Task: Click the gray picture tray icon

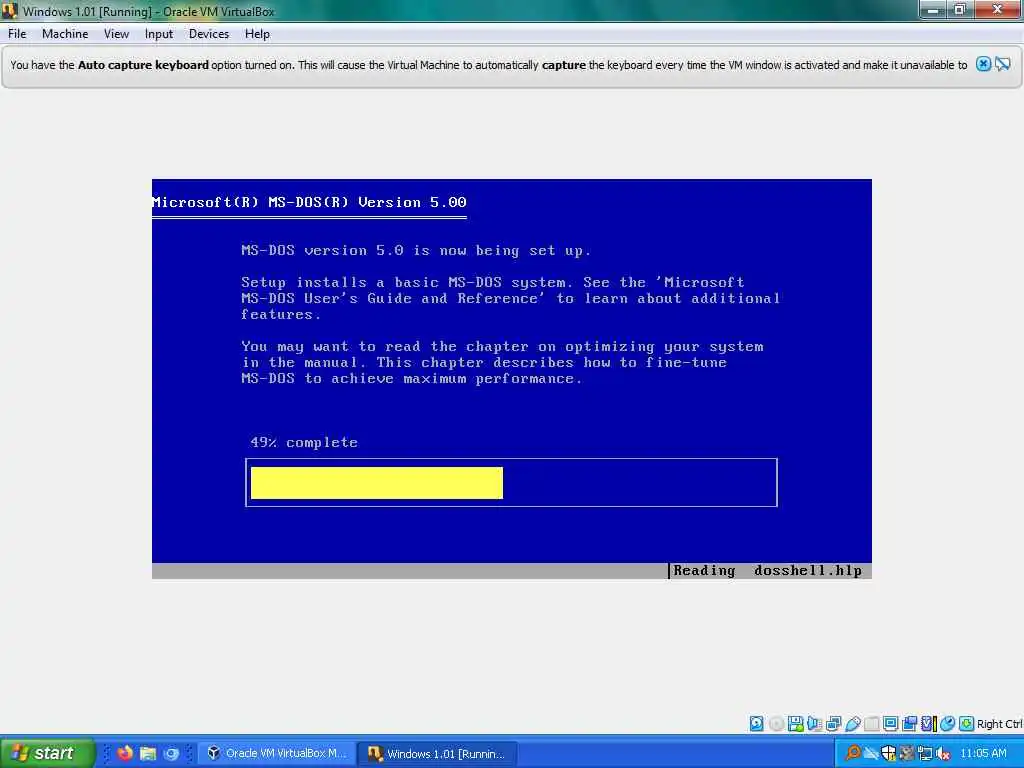Action: 906,753
